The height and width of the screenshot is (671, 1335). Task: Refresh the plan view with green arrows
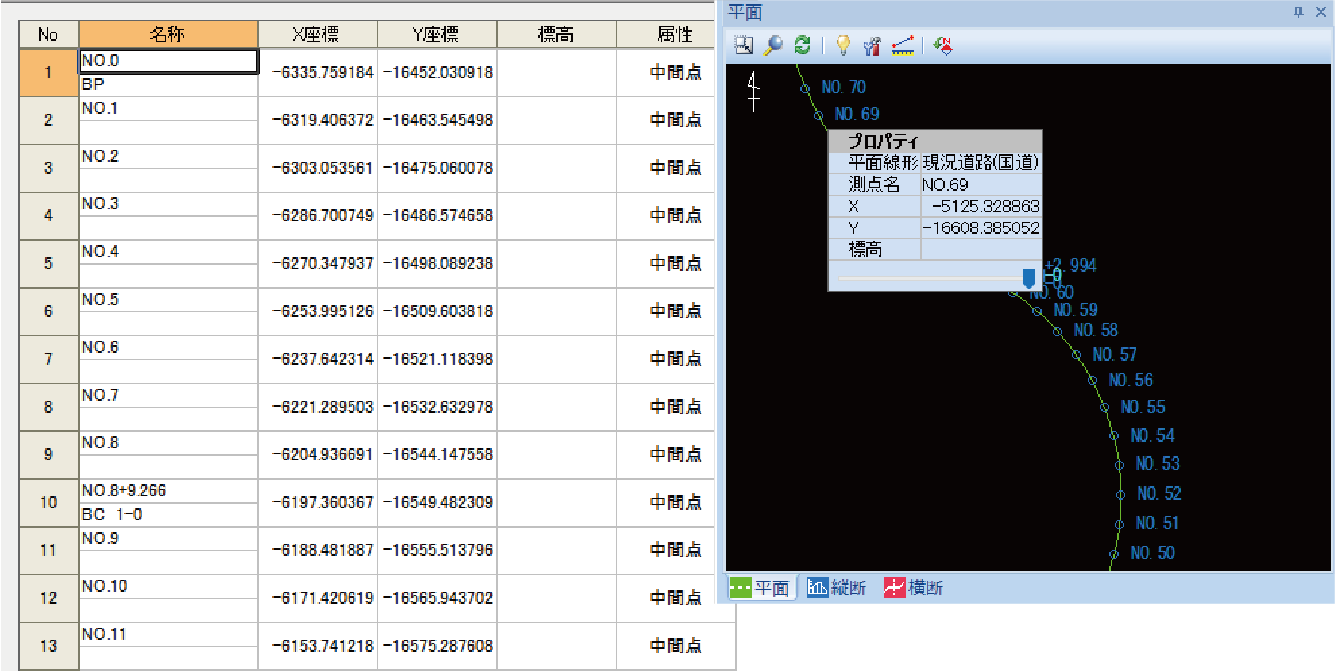tap(801, 45)
